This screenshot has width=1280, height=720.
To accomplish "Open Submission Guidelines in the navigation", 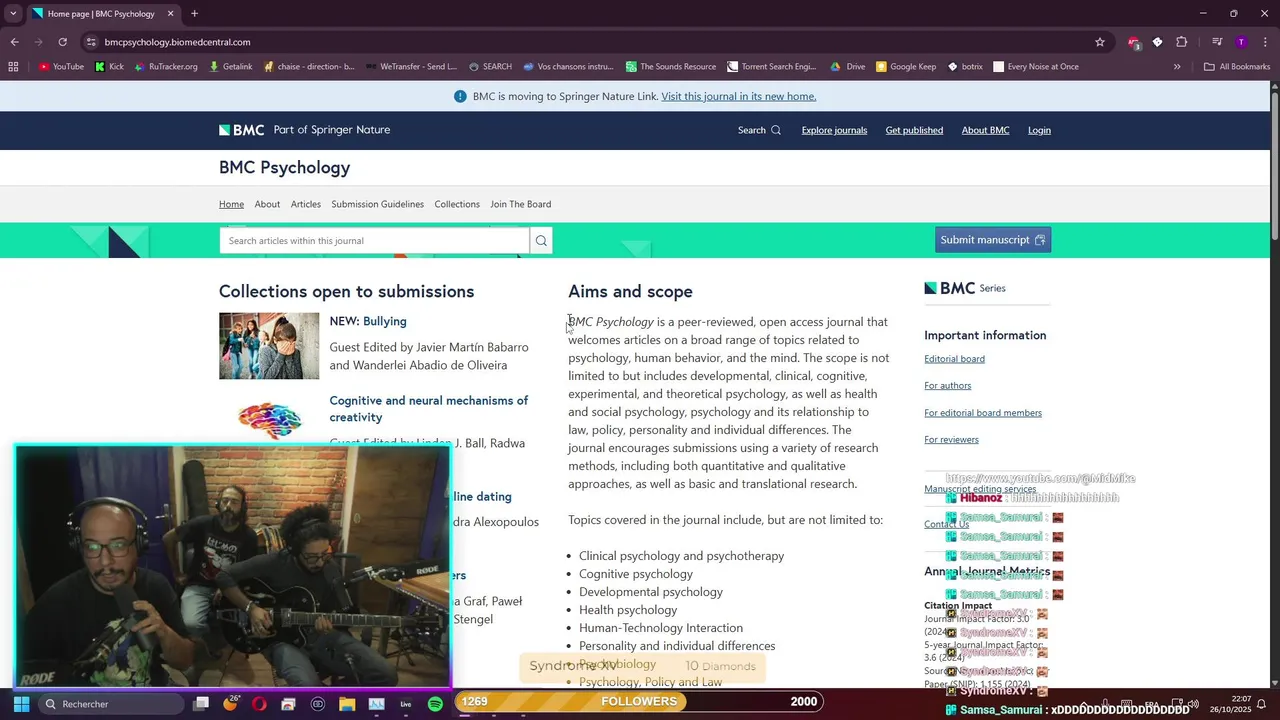I will [378, 204].
